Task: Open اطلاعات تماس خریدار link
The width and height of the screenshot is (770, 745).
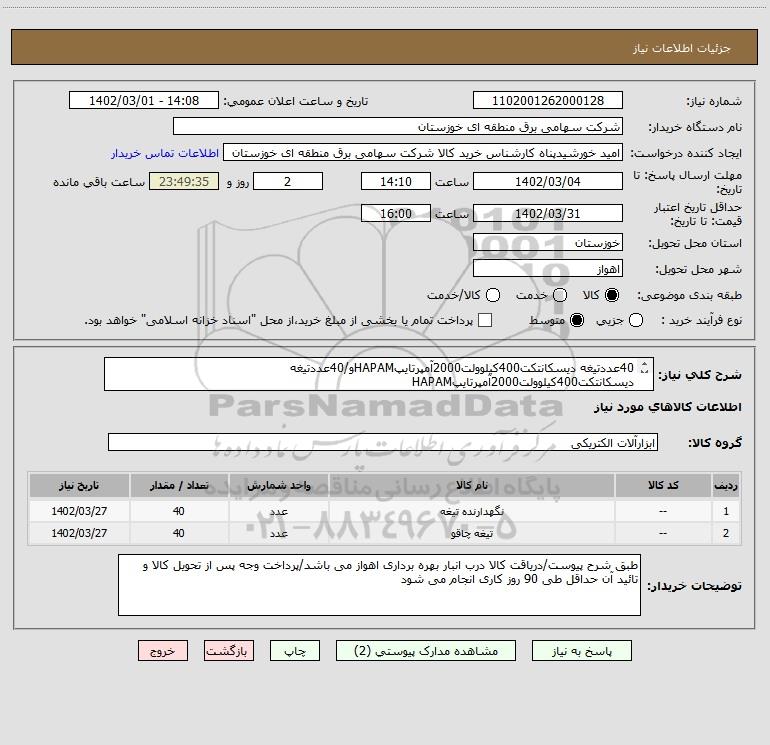Action: coord(165,153)
